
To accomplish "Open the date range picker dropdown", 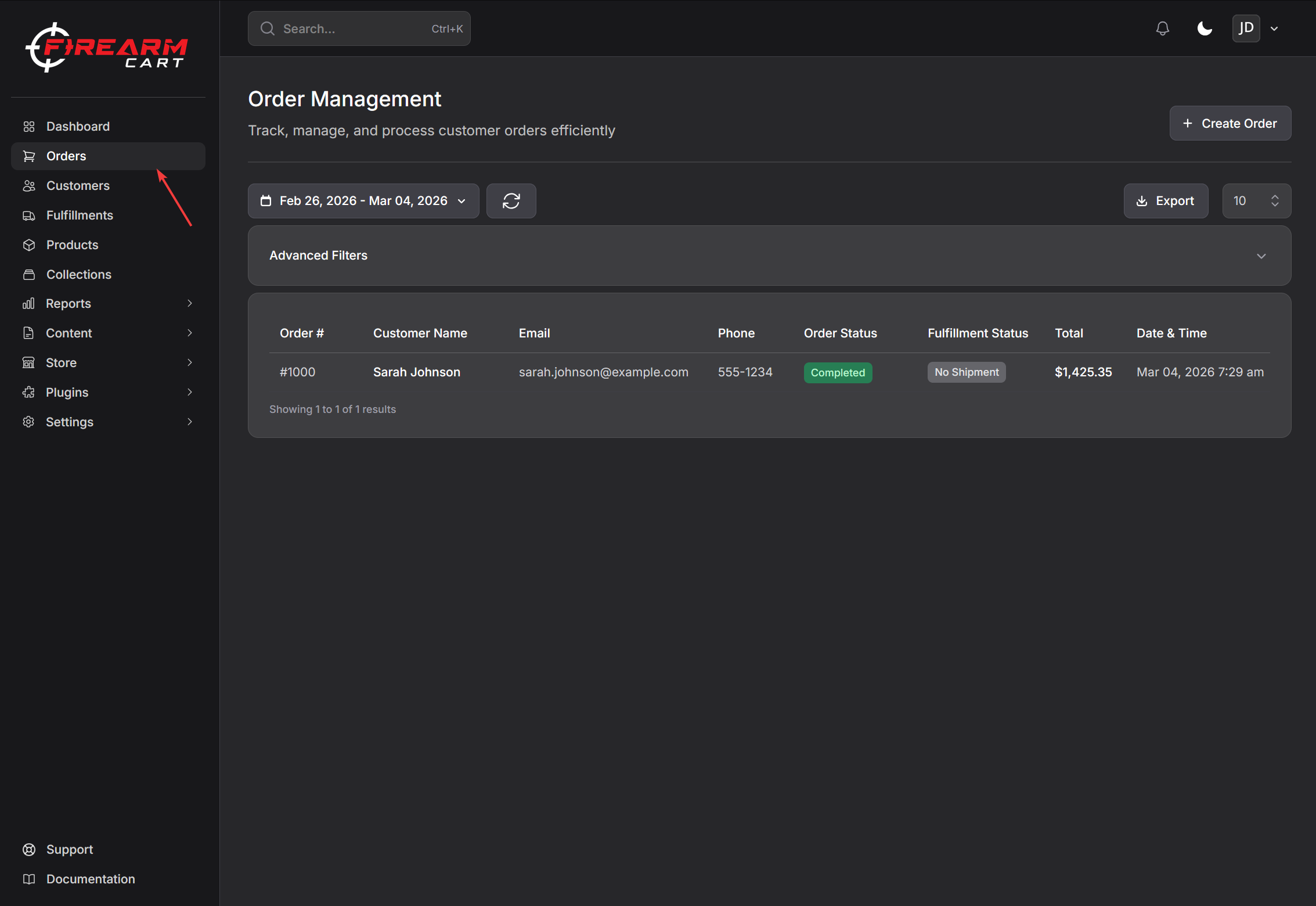I will [363, 201].
